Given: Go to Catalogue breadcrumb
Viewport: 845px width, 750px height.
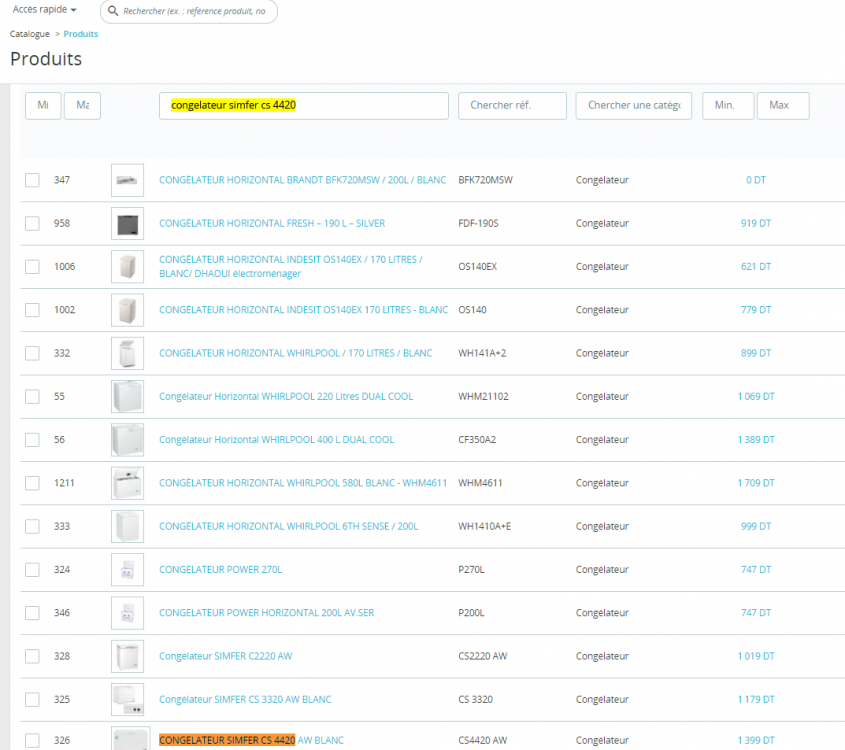Looking at the screenshot, I should point(30,34).
